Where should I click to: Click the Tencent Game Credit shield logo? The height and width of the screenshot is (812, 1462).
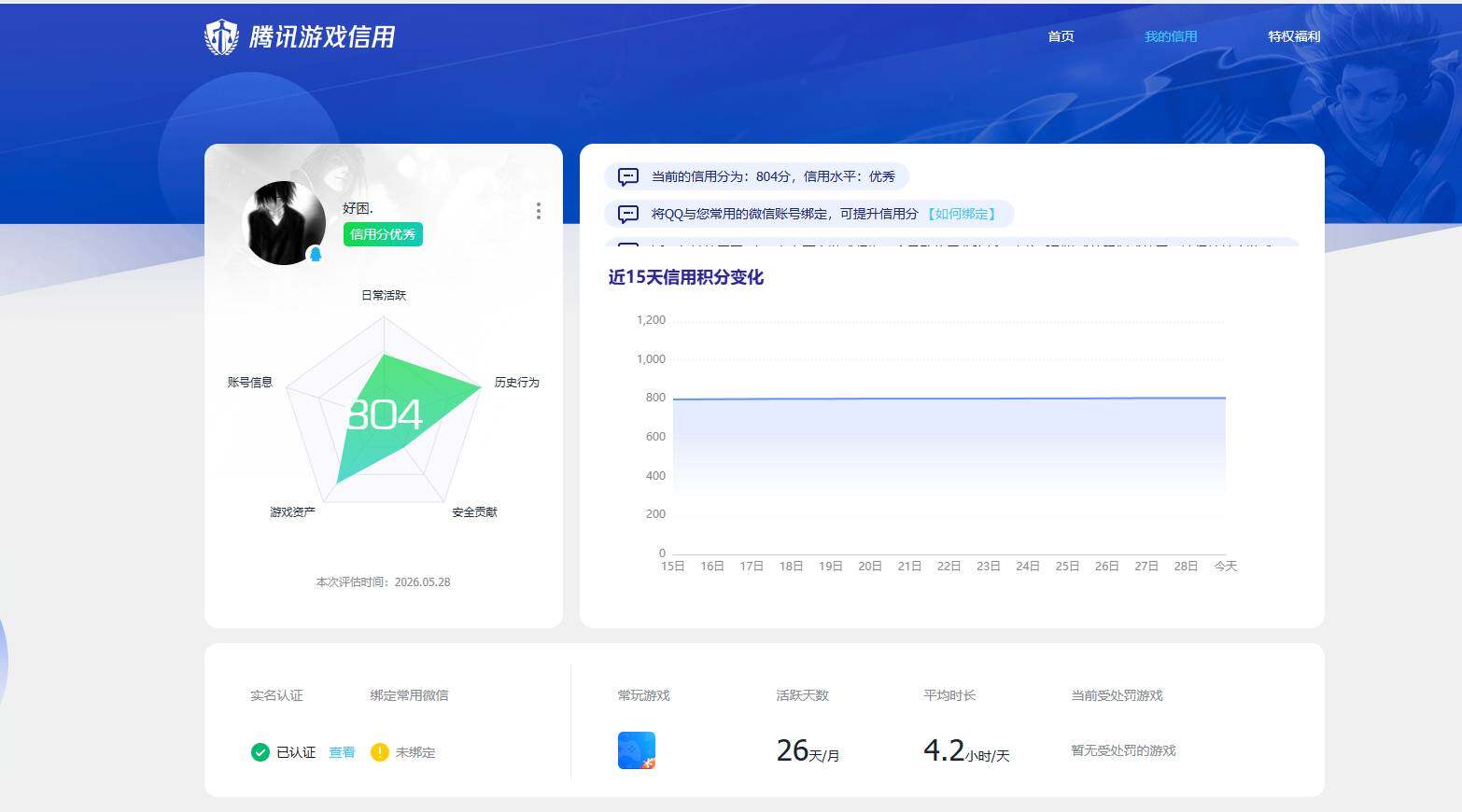tap(221, 37)
